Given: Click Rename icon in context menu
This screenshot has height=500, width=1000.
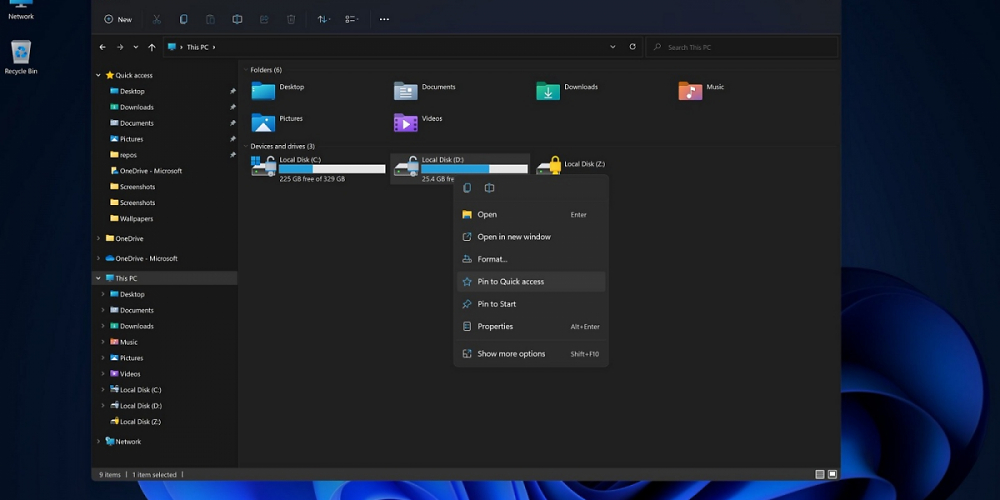Looking at the screenshot, I should click(x=489, y=188).
